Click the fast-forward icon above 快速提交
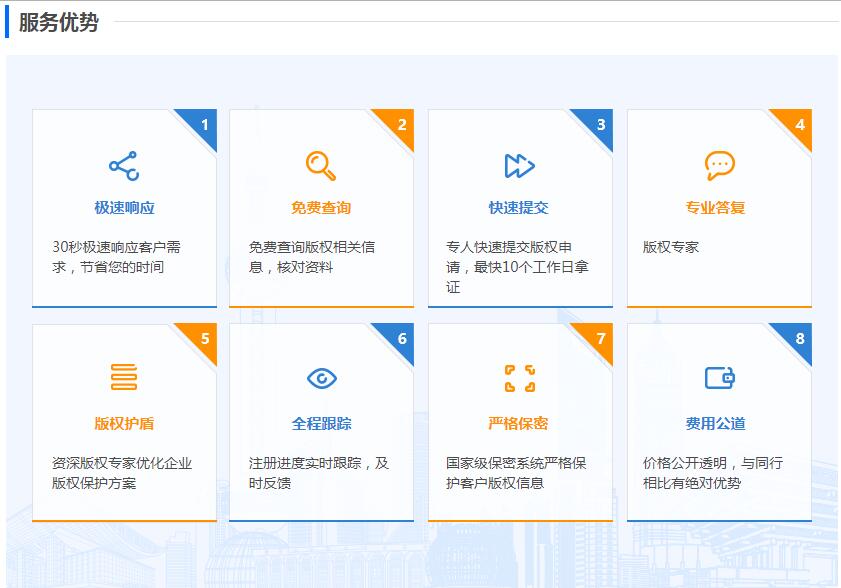 click(x=519, y=166)
